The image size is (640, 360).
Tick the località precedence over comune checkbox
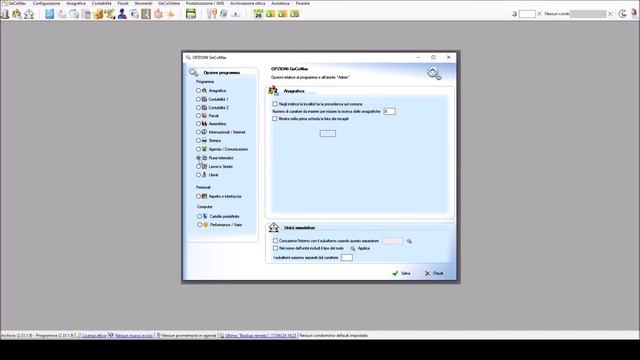click(x=275, y=104)
